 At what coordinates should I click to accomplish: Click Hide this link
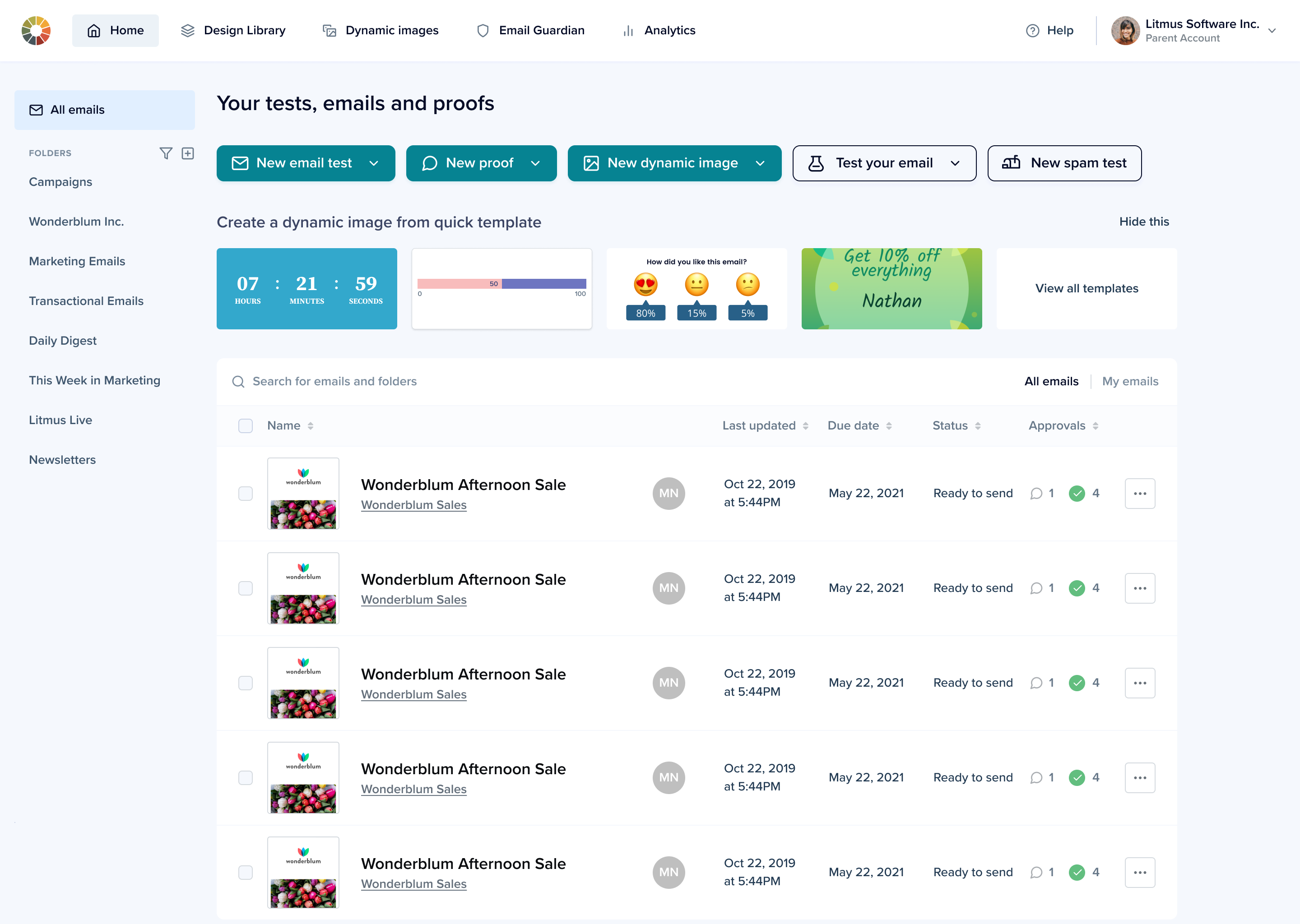(1144, 222)
